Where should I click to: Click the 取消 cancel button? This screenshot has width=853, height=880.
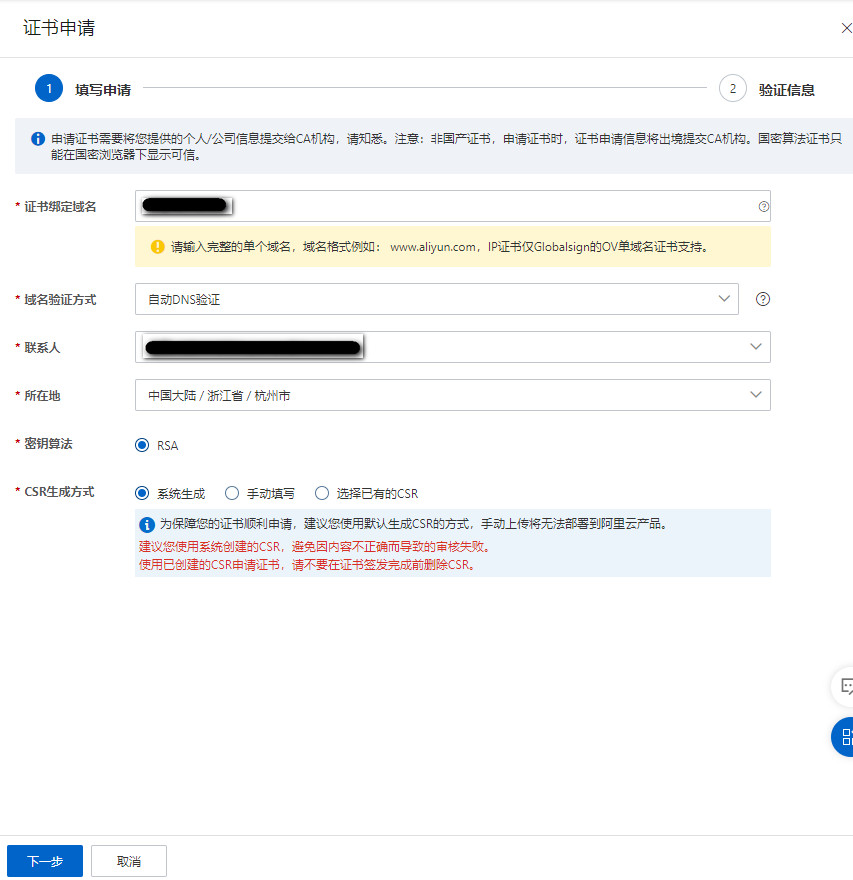click(128, 860)
